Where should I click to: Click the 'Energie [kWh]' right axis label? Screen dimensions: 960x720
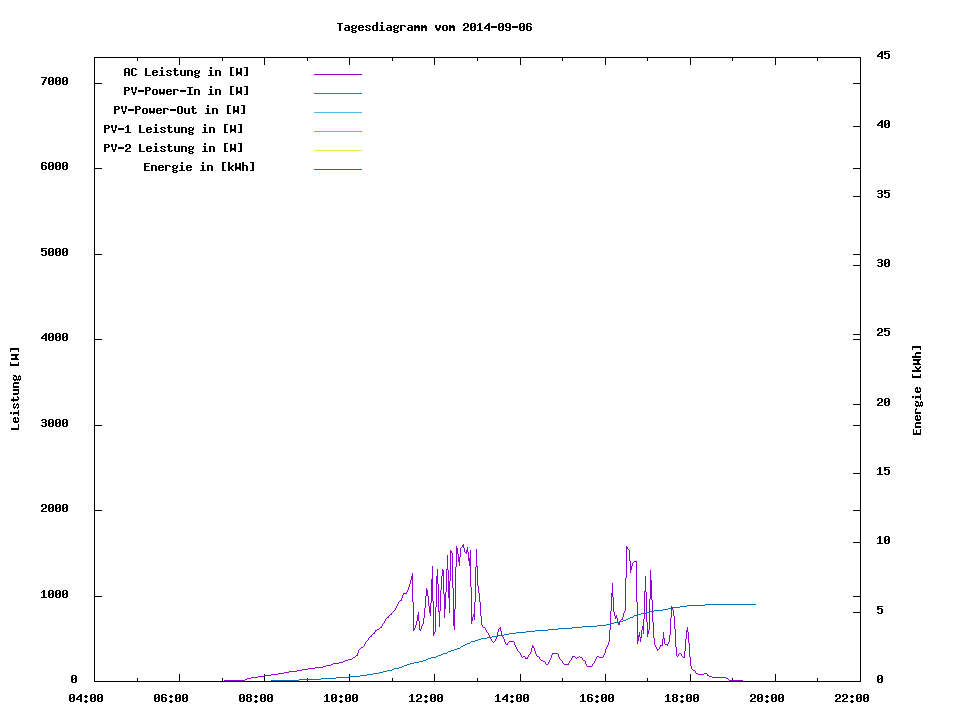point(917,390)
